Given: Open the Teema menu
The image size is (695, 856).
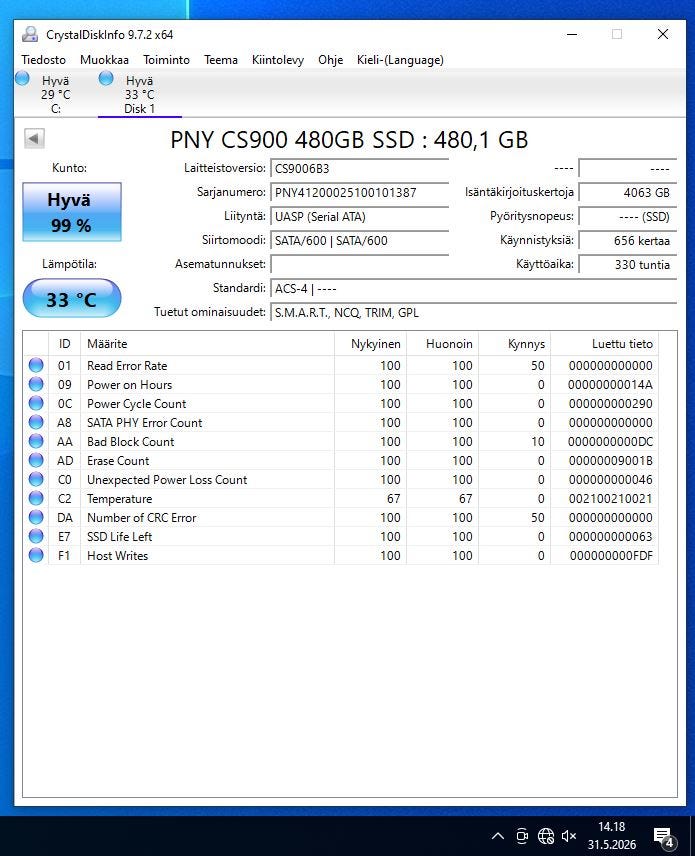Looking at the screenshot, I should [x=221, y=60].
